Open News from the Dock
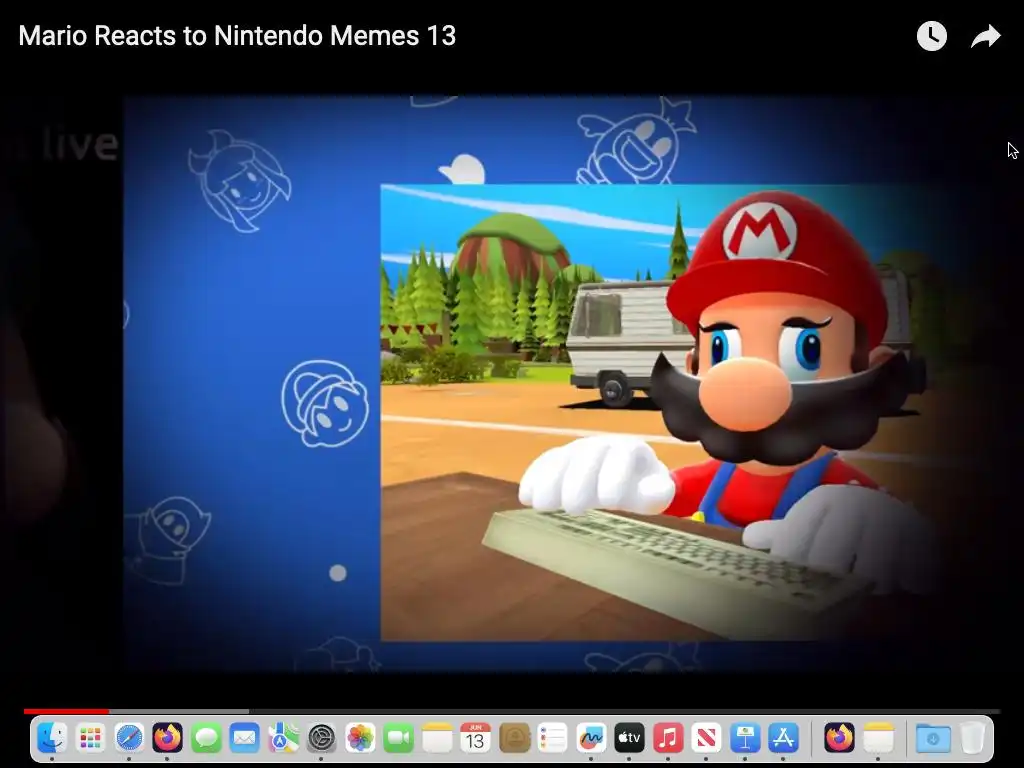The image size is (1024, 768). click(x=707, y=738)
